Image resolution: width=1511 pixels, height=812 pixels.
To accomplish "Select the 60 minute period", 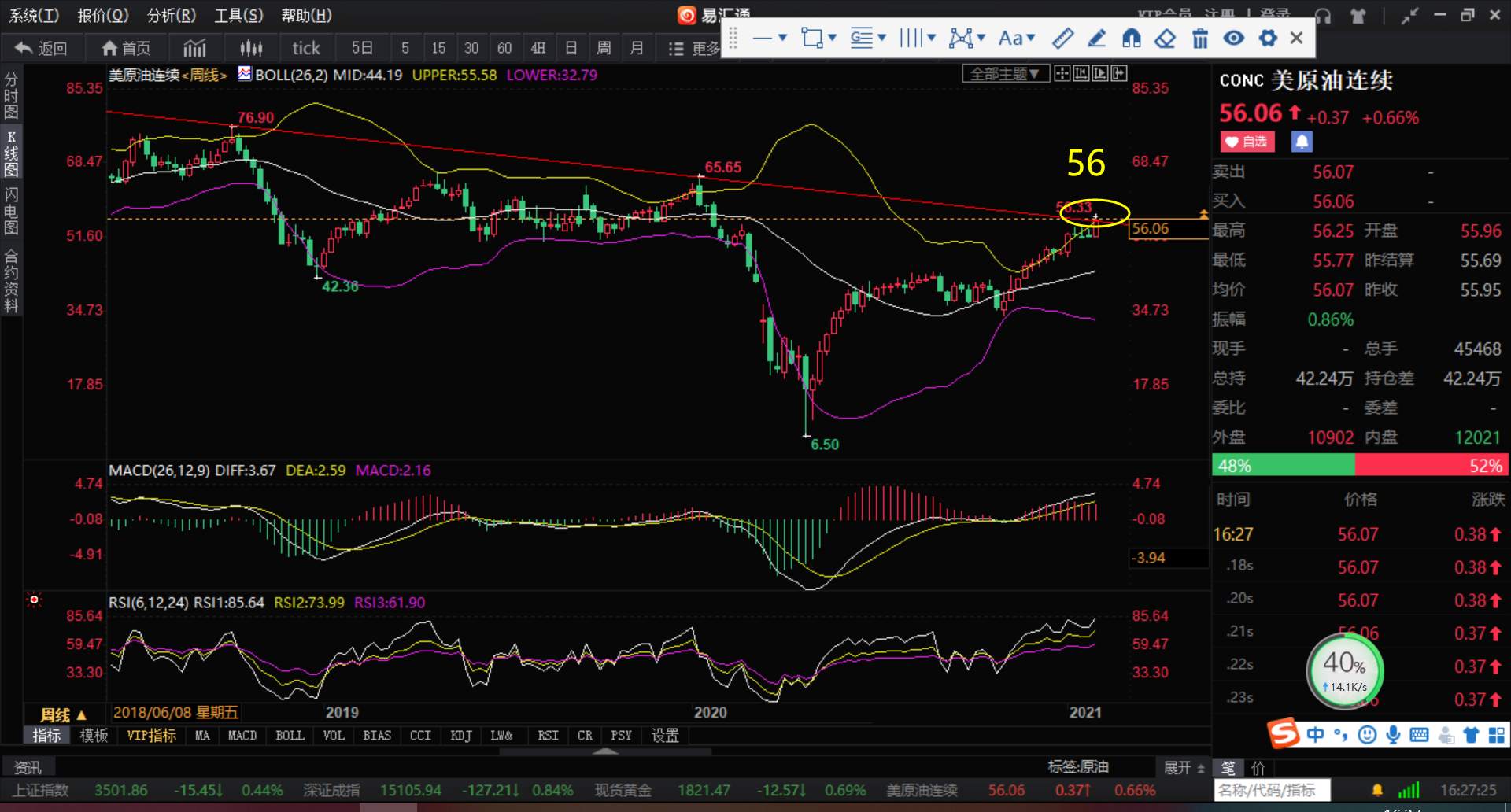I will coord(504,48).
